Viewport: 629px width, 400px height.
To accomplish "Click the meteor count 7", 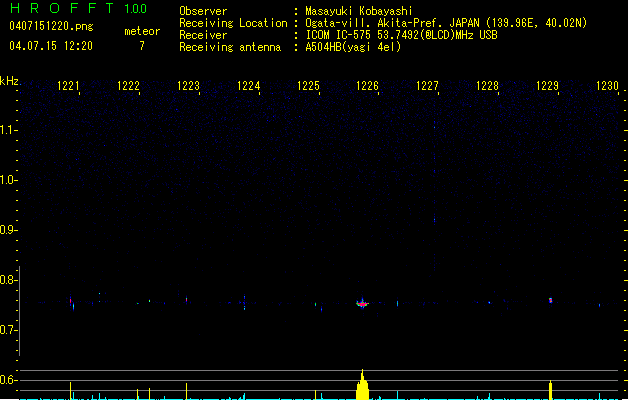I will tap(142, 46).
